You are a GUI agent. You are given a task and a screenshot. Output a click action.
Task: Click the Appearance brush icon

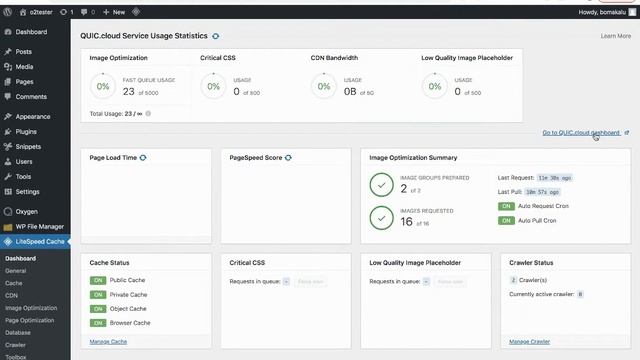(x=8, y=117)
